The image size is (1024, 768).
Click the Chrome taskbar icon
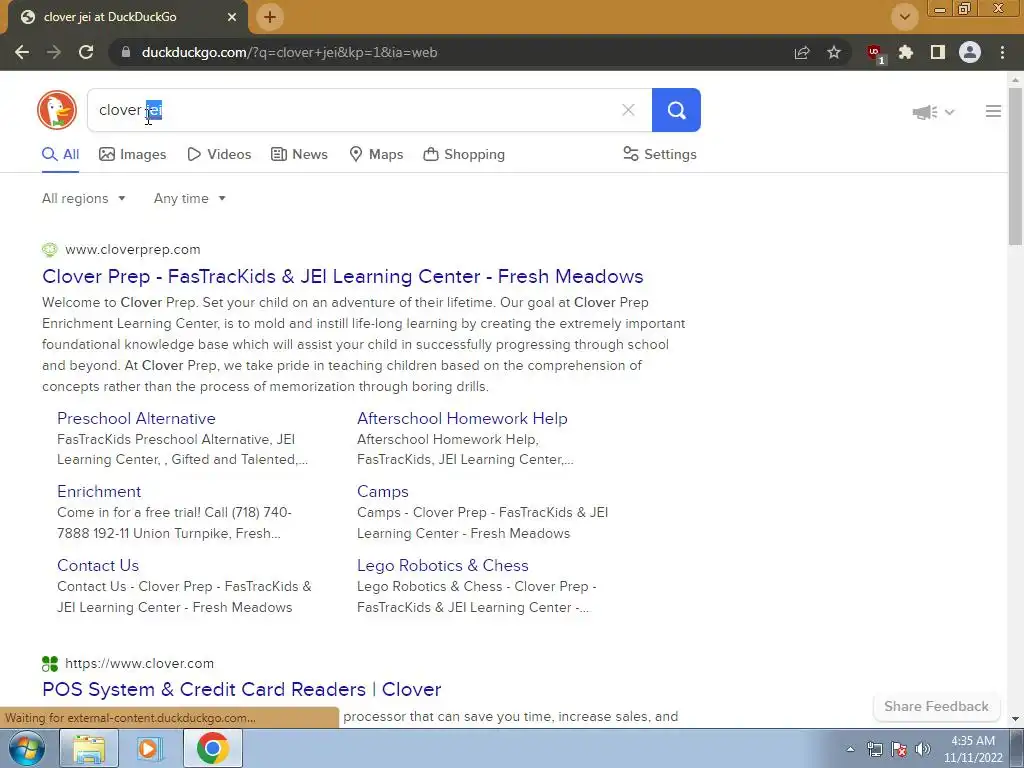pyautogui.click(x=212, y=748)
